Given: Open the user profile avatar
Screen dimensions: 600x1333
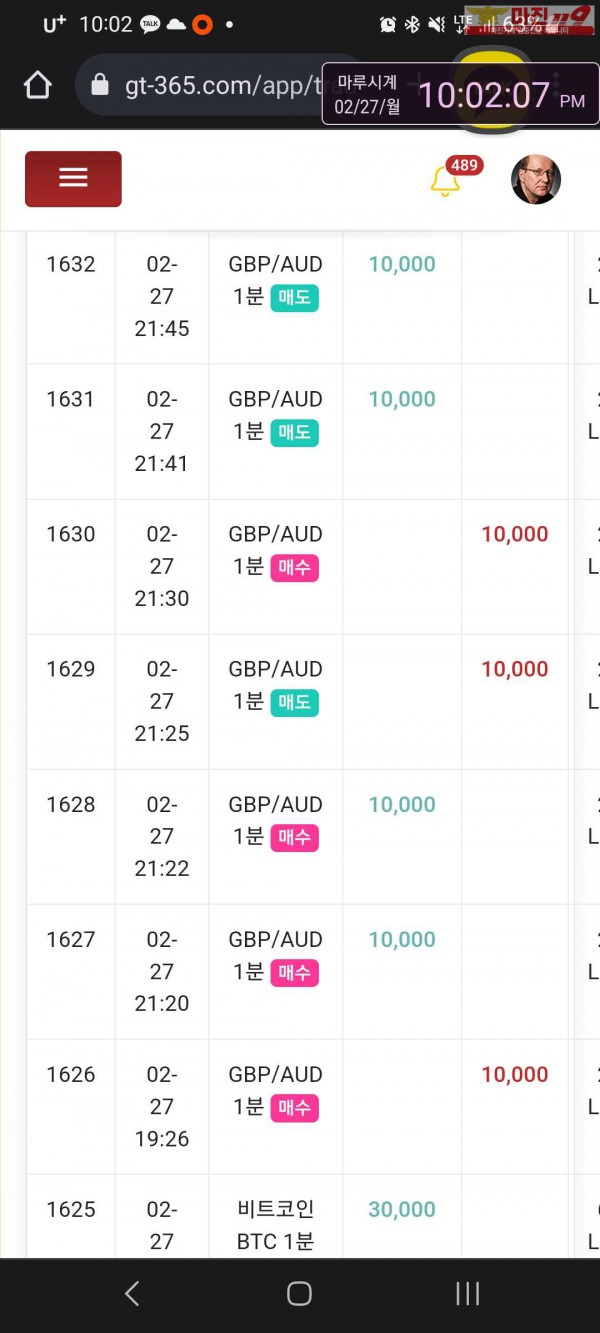Looking at the screenshot, I should coord(536,180).
